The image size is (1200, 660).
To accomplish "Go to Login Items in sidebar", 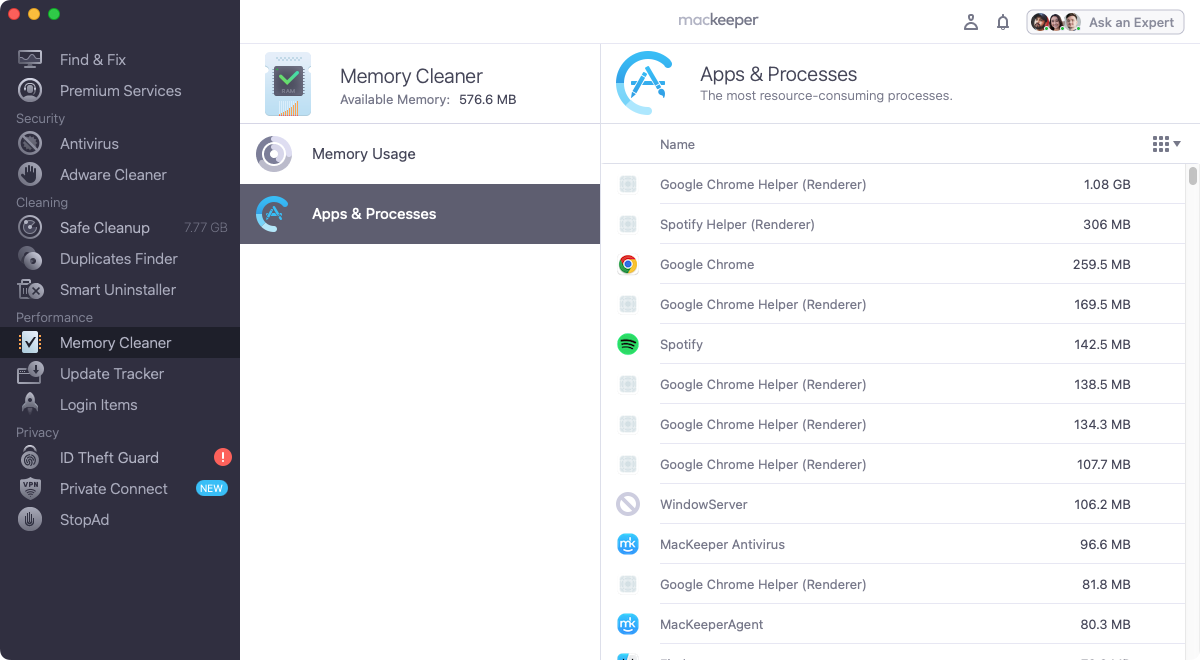I will pyautogui.click(x=120, y=404).
